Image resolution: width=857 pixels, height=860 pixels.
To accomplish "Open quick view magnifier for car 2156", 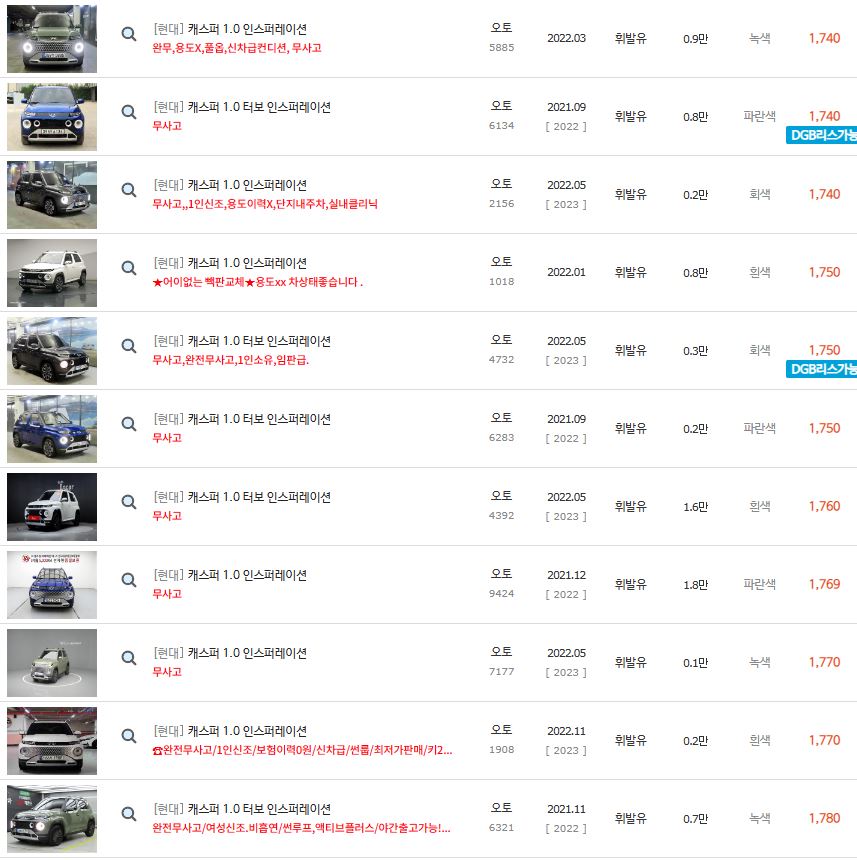I will pos(129,190).
